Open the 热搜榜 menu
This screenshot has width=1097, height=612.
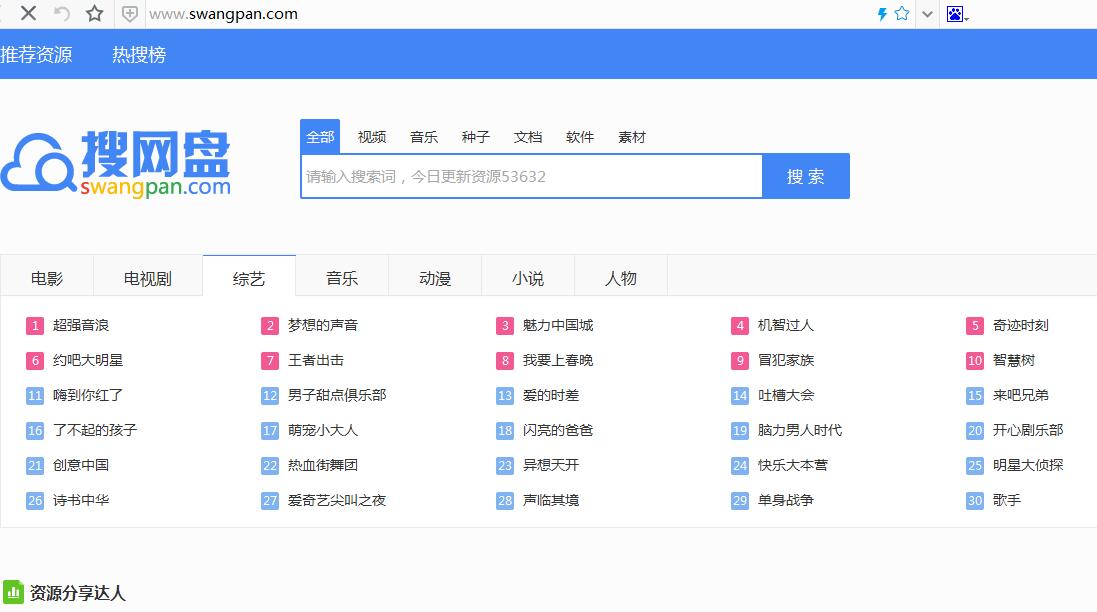(139, 54)
